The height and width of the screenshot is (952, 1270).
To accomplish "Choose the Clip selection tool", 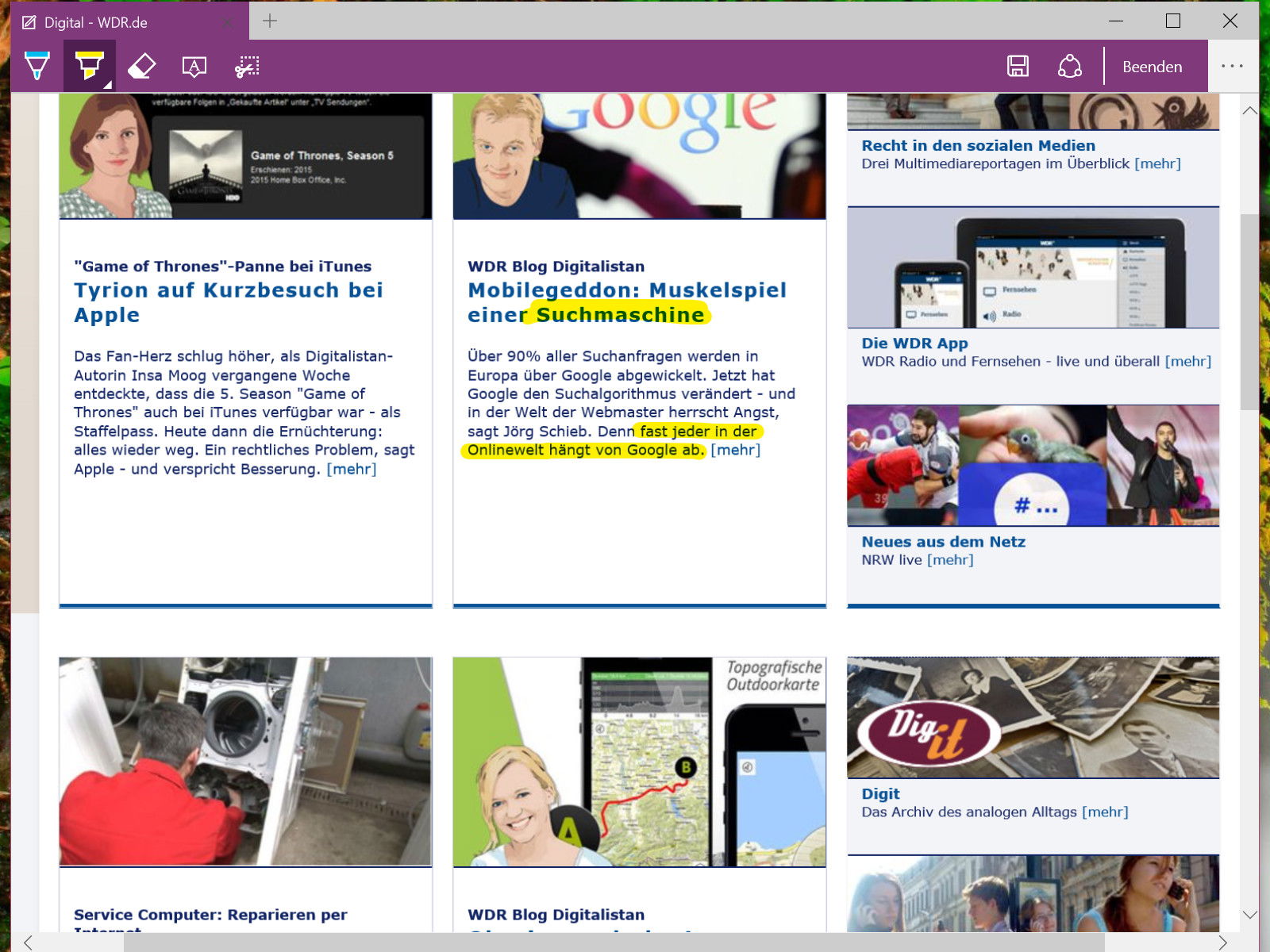I will pyautogui.click(x=248, y=67).
